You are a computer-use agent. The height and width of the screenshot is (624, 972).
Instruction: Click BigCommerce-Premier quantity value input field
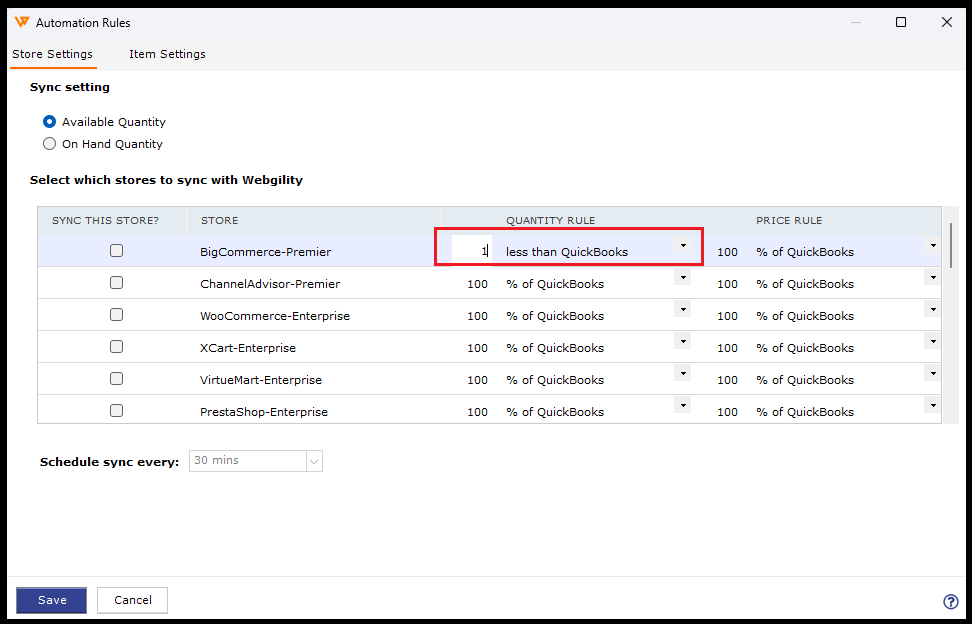pos(471,251)
